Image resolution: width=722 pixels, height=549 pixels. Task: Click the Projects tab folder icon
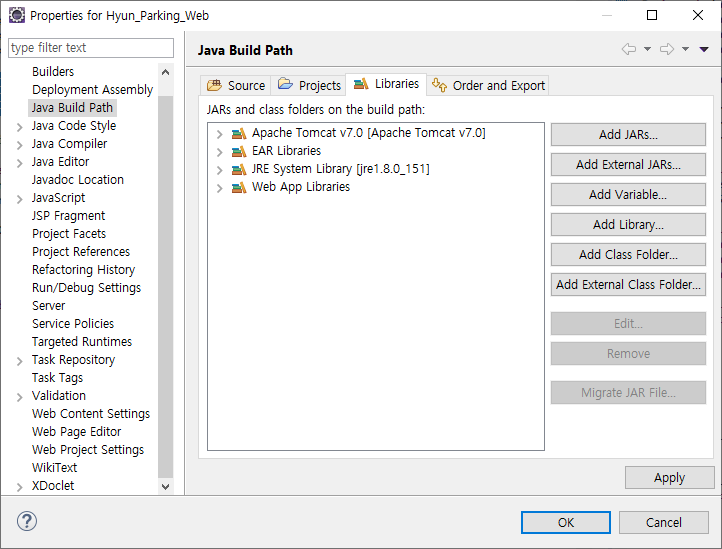[285, 84]
